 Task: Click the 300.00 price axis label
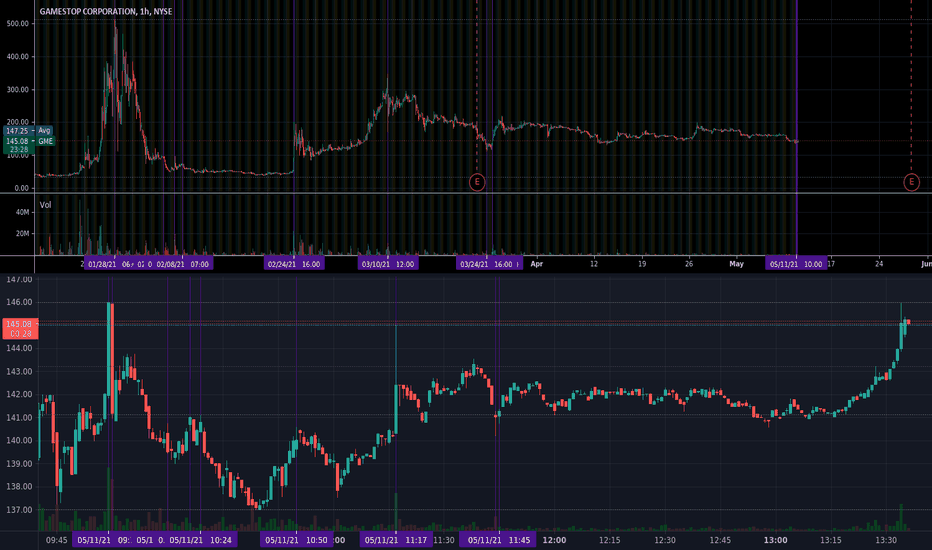pos(17,90)
